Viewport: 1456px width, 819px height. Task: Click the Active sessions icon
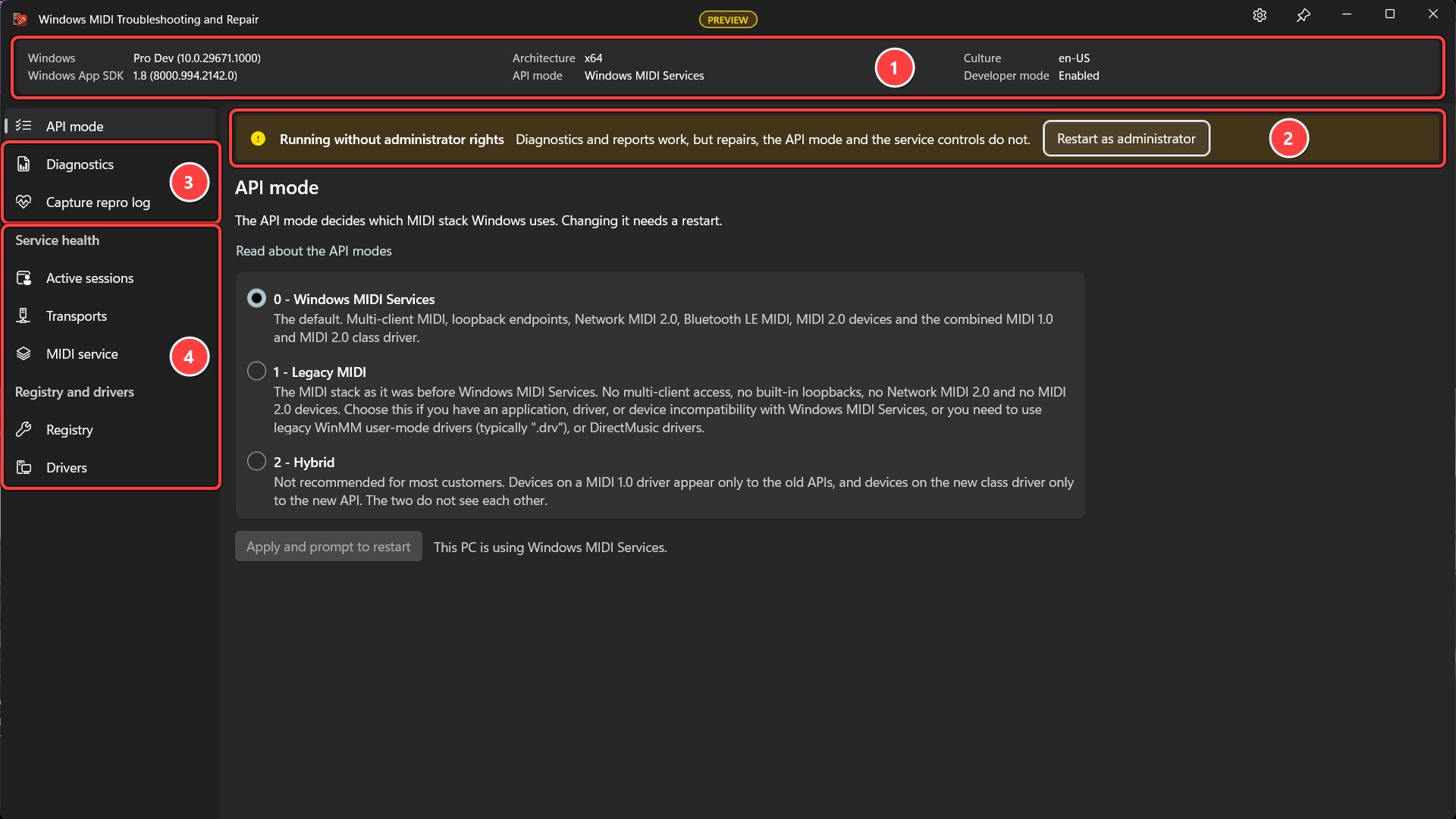click(x=24, y=278)
